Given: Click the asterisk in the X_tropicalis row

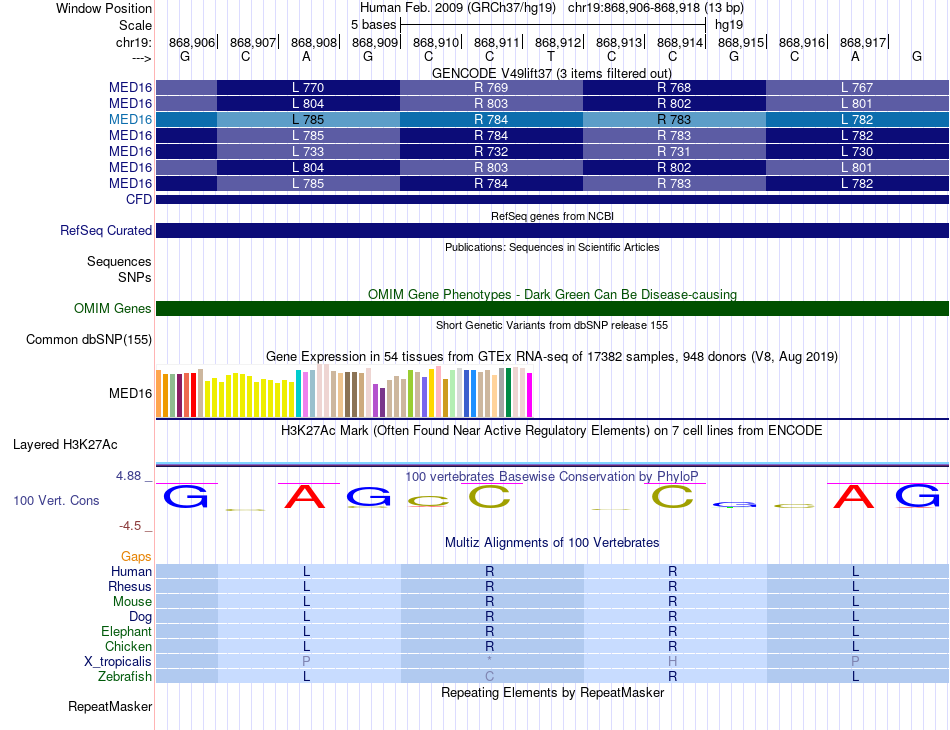Looking at the screenshot, I should click(490, 661).
